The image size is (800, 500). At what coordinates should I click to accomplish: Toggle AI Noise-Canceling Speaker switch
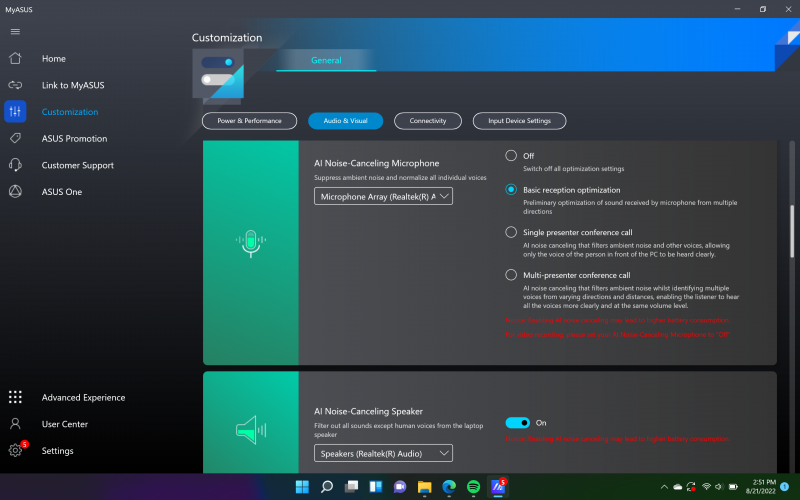pyautogui.click(x=517, y=422)
